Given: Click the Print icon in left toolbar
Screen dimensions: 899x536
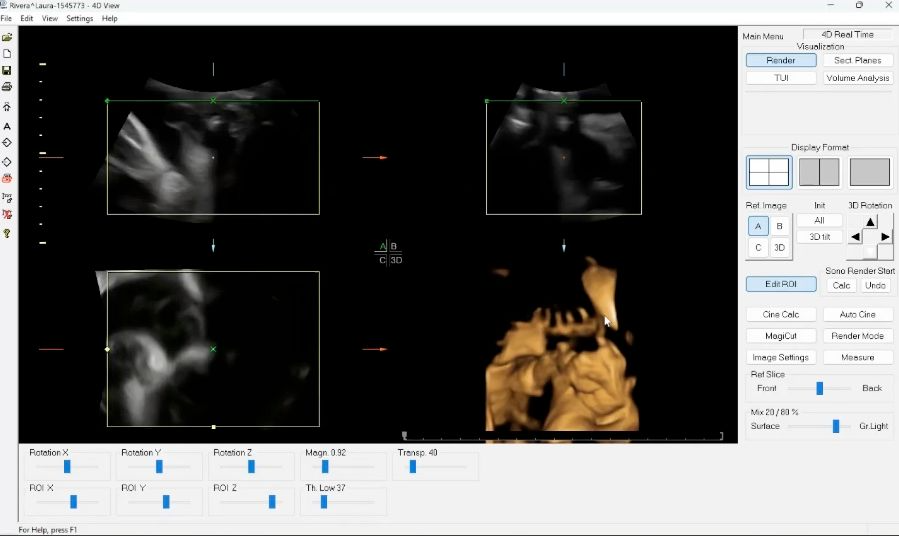Looking at the screenshot, I should click(7, 87).
